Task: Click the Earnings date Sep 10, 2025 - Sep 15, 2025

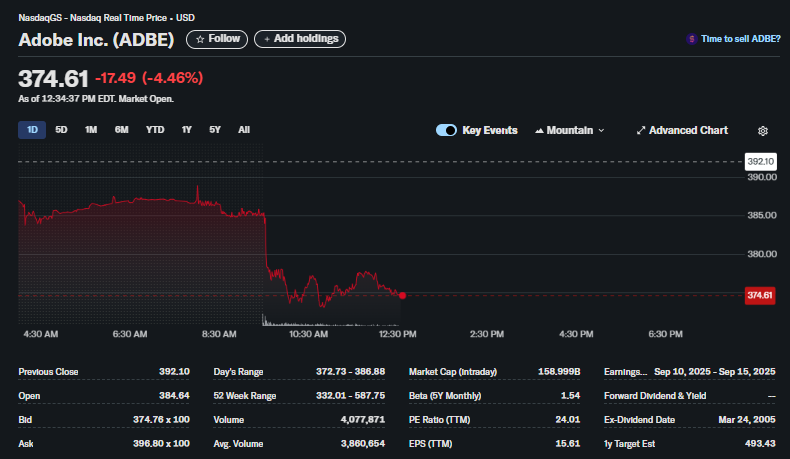Action: 715,372
